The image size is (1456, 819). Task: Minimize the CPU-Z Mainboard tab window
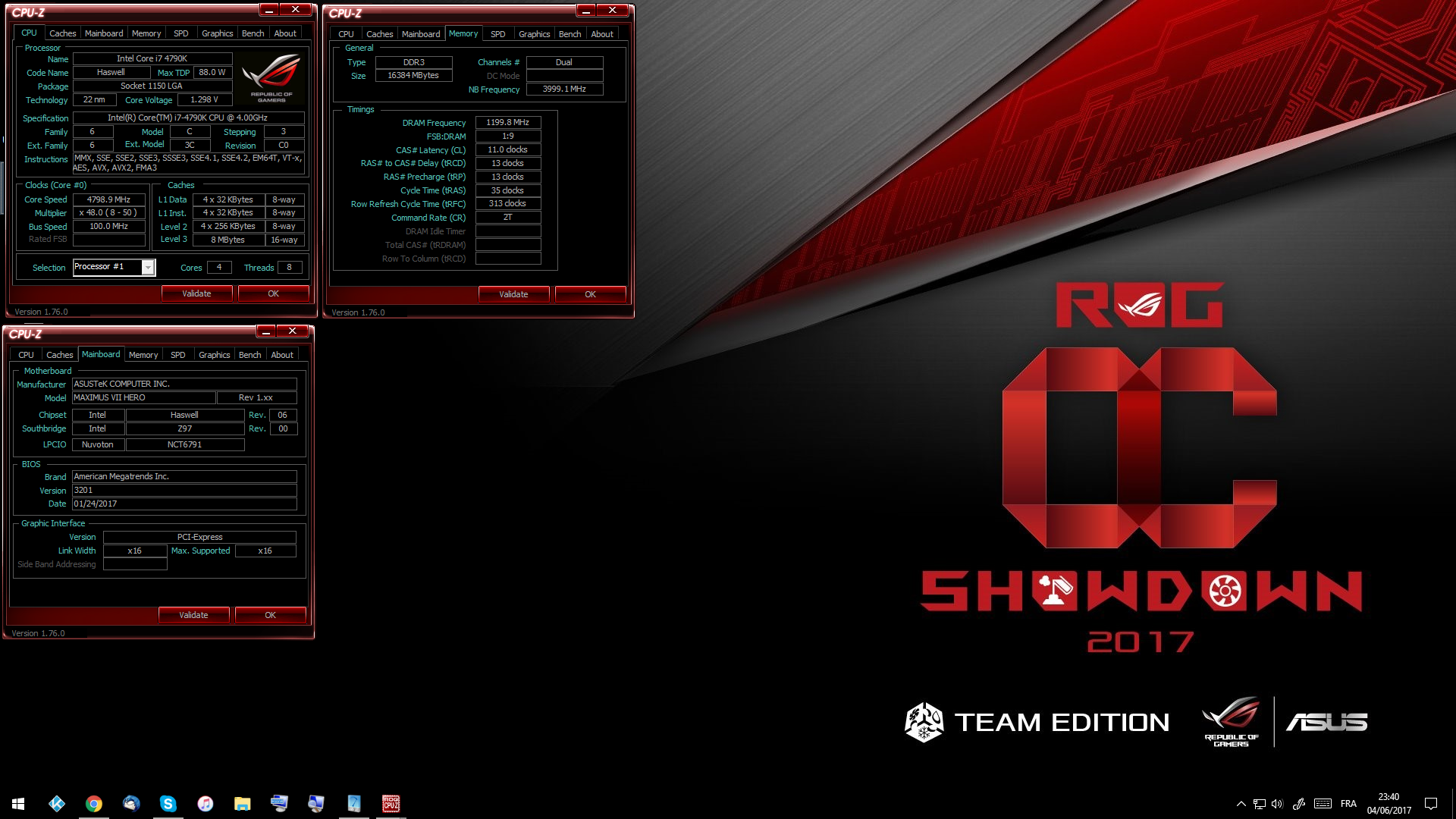tap(266, 331)
